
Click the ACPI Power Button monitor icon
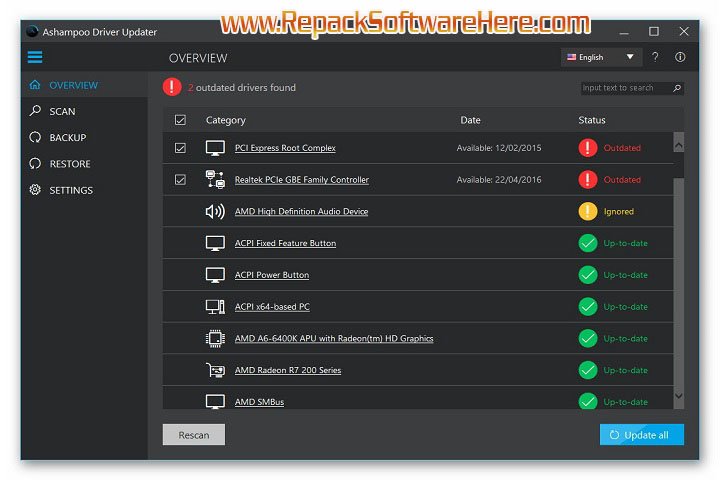coord(215,275)
